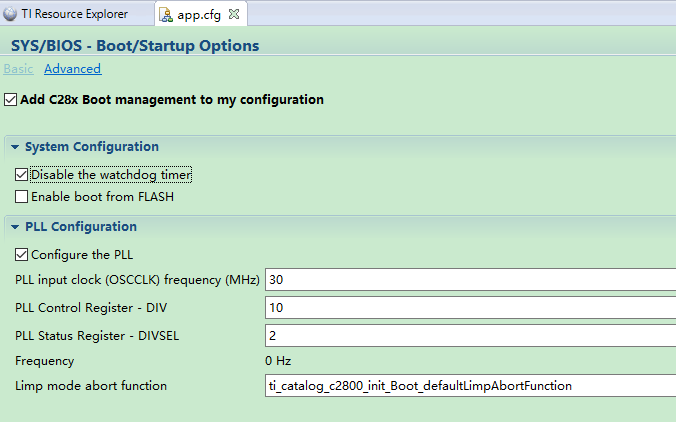Switch to the TI Resource Explorer tab
676x422 pixels.
(74, 14)
